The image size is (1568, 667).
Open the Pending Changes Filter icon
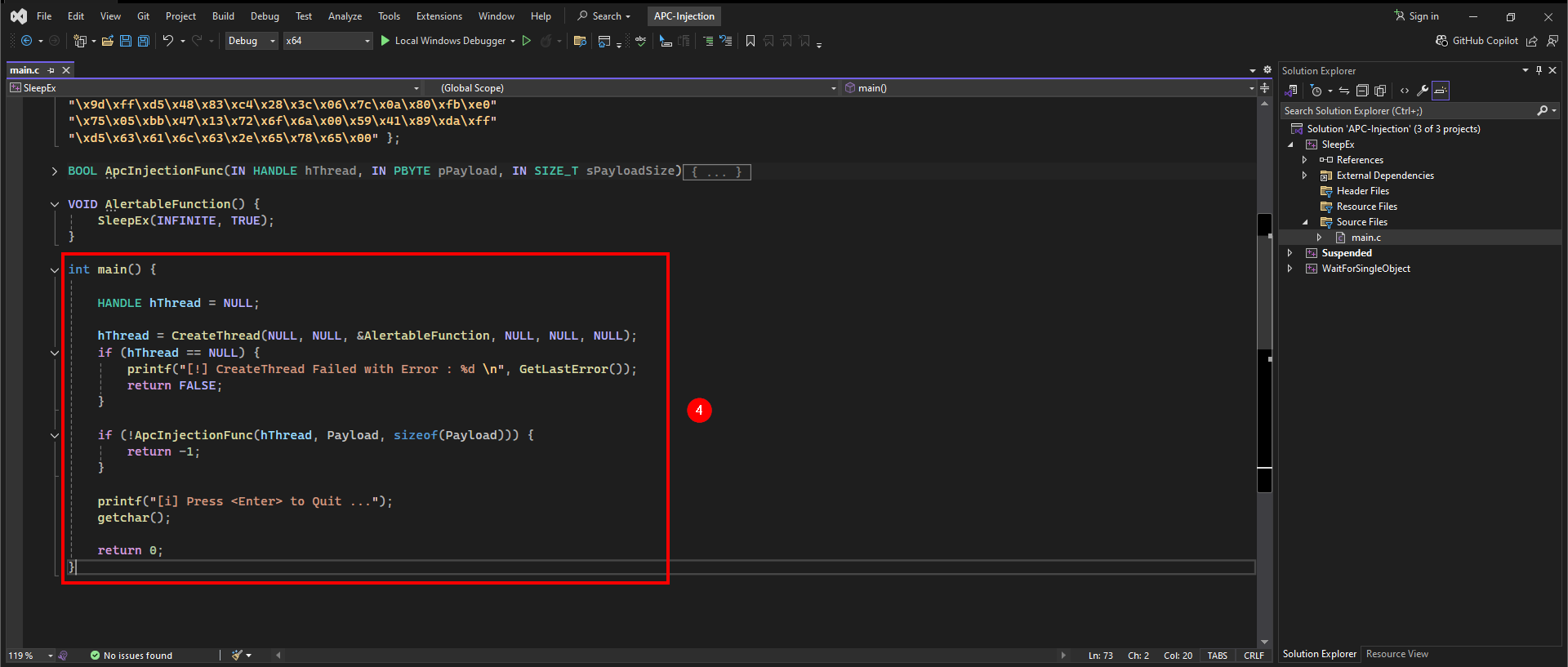1316,91
